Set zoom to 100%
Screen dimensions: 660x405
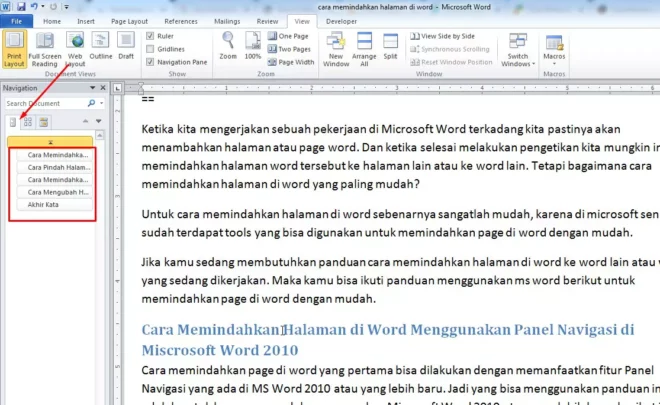pos(253,46)
